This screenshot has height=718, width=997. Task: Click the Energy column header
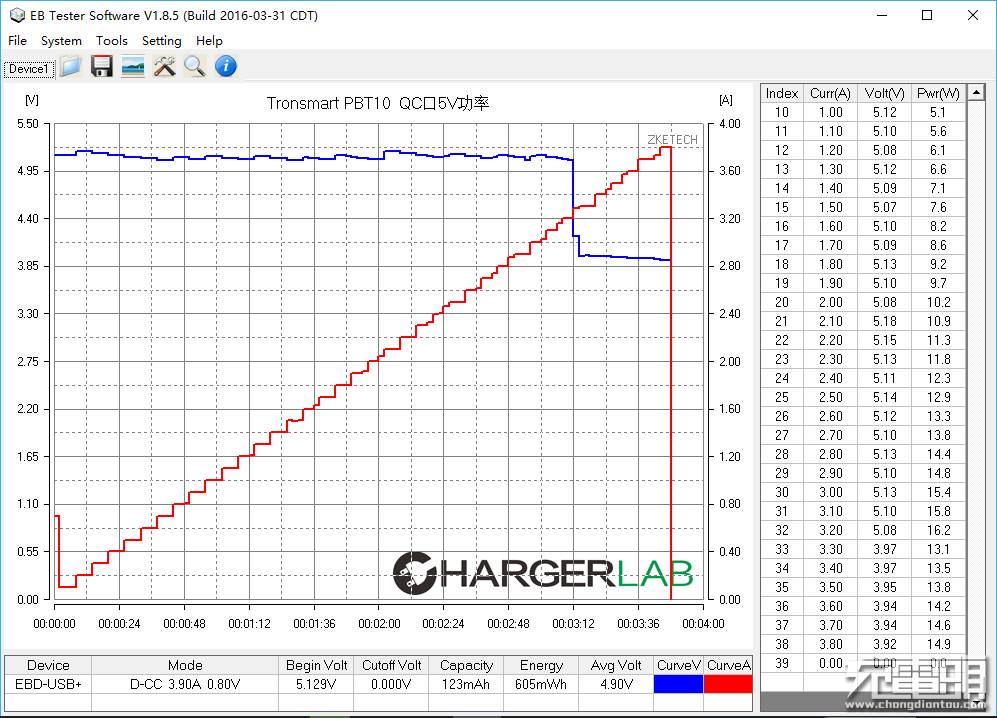[541, 665]
